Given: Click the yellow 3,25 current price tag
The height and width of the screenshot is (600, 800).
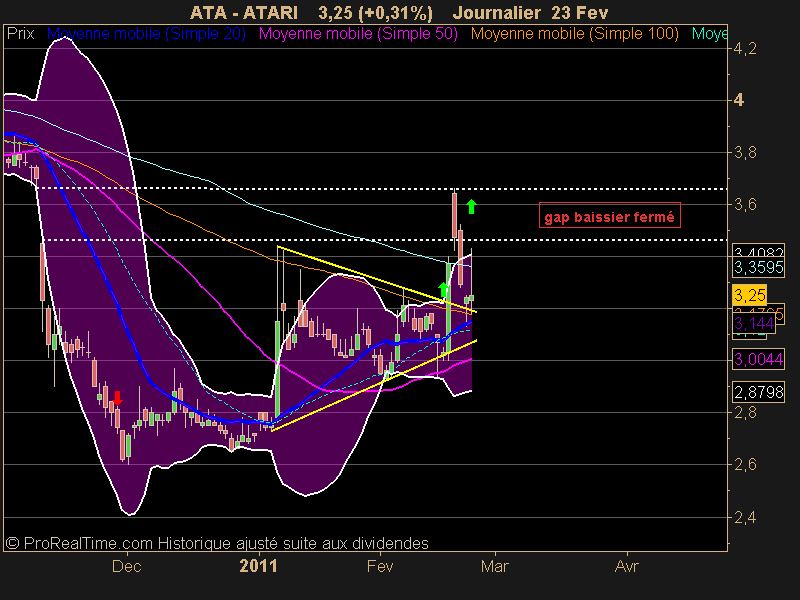Looking at the screenshot, I should pyautogui.click(x=749, y=295).
